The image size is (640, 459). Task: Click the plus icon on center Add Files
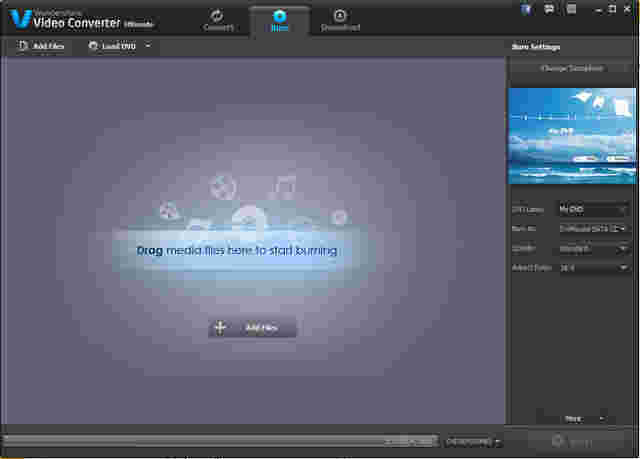tap(220, 328)
